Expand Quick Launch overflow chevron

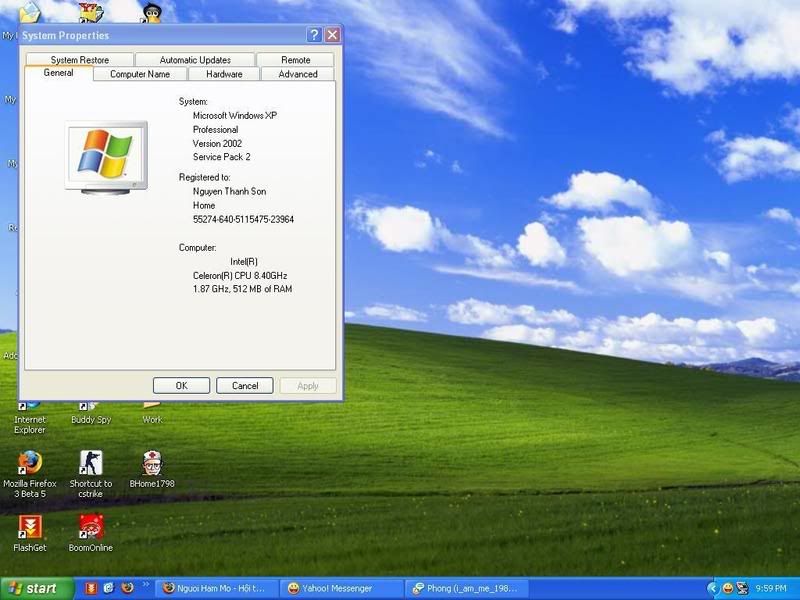tap(145, 584)
